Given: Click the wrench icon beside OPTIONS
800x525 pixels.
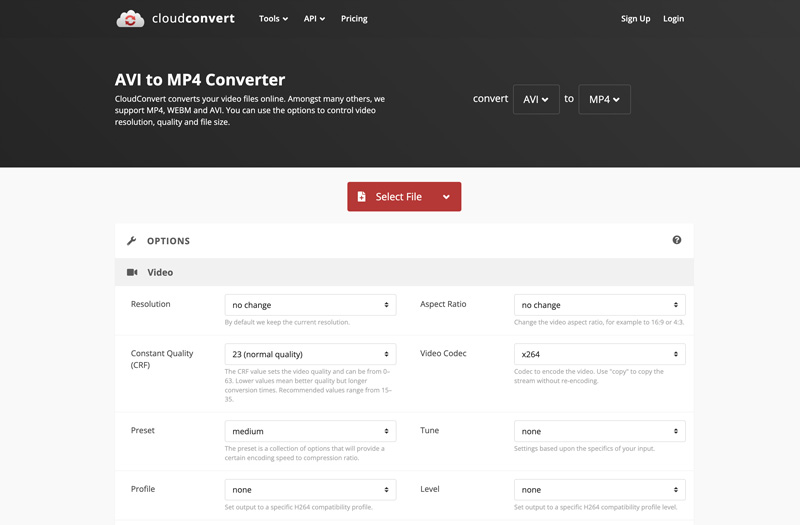Looking at the screenshot, I should pyautogui.click(x=132, y=241).
